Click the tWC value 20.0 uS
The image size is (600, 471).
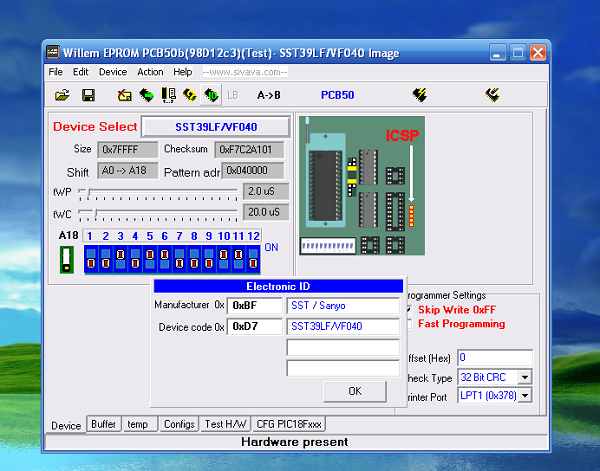tap(266, 212)
